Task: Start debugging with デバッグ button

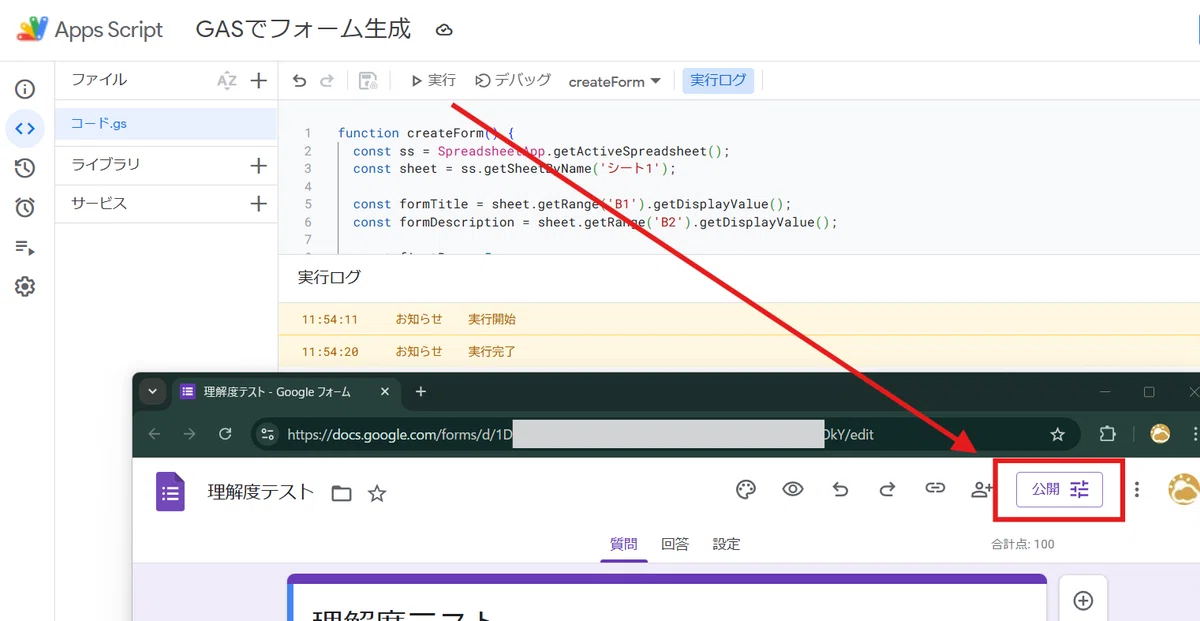Action: [513, 81]
